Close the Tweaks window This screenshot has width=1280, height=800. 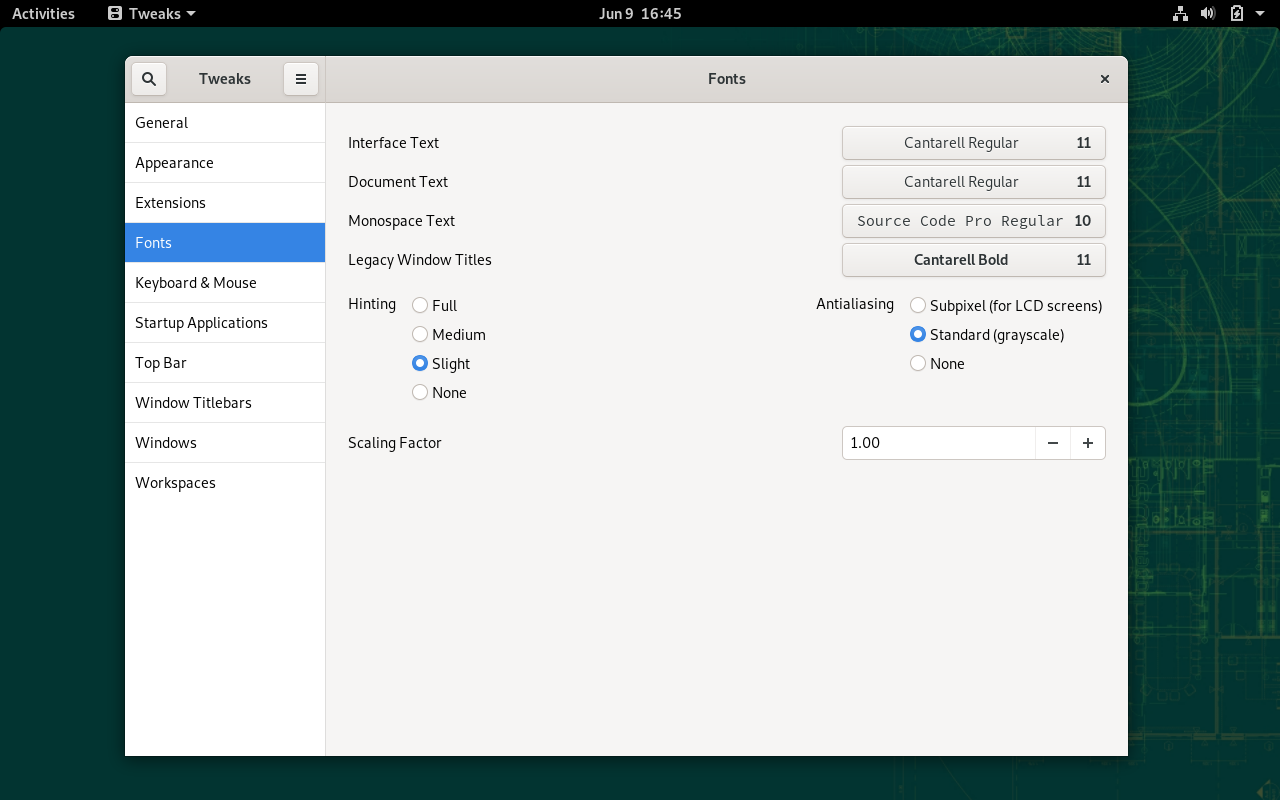[1105, 79]
